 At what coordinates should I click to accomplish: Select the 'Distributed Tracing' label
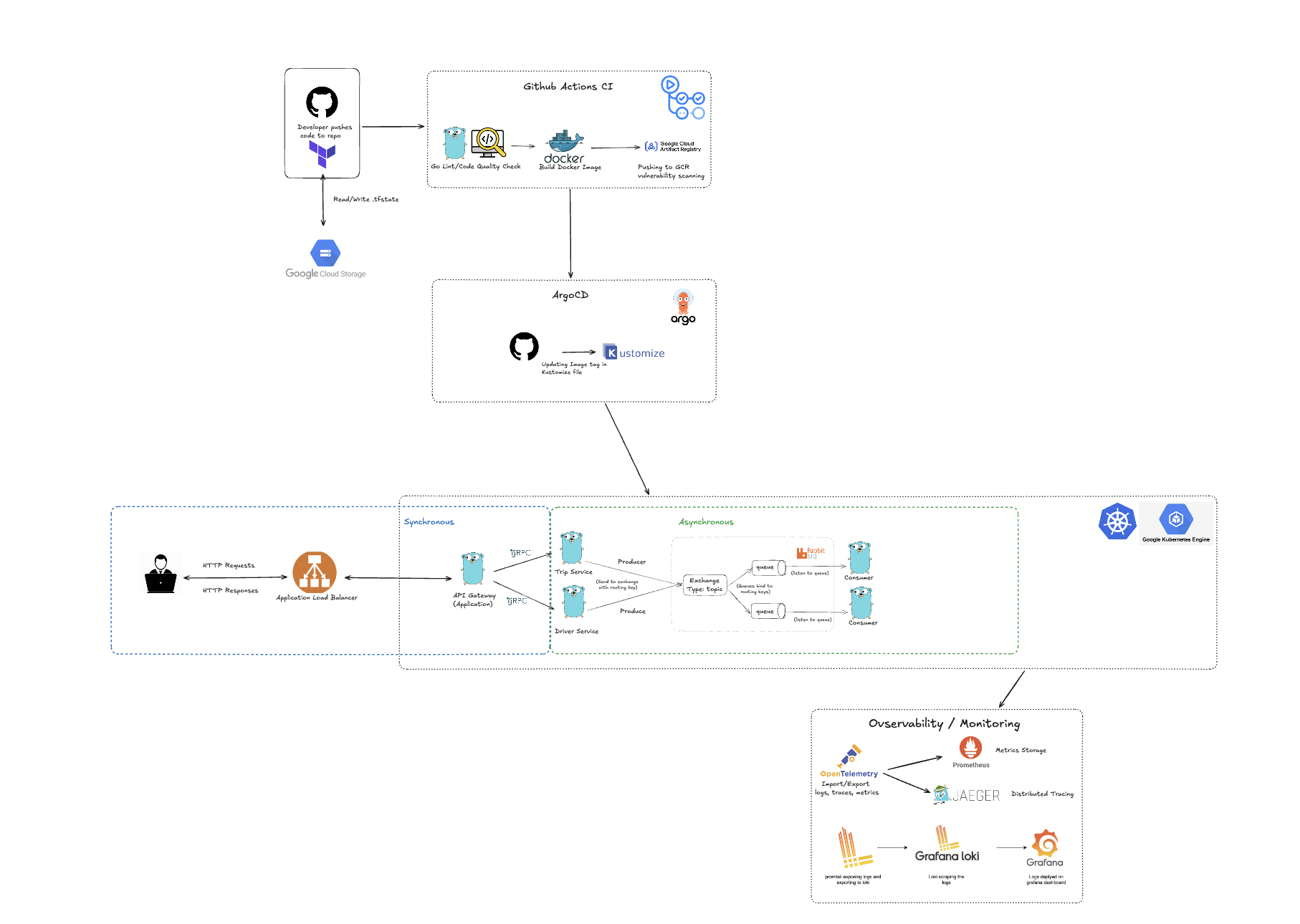(x=1043, y=794)
